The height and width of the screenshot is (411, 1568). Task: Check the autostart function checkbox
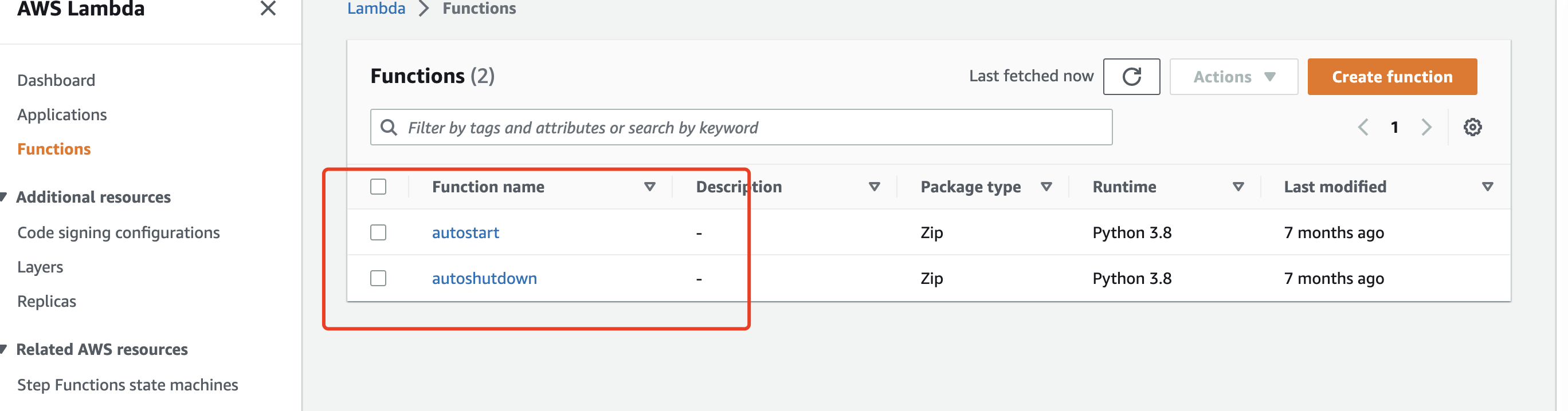(x=378, y=232)
